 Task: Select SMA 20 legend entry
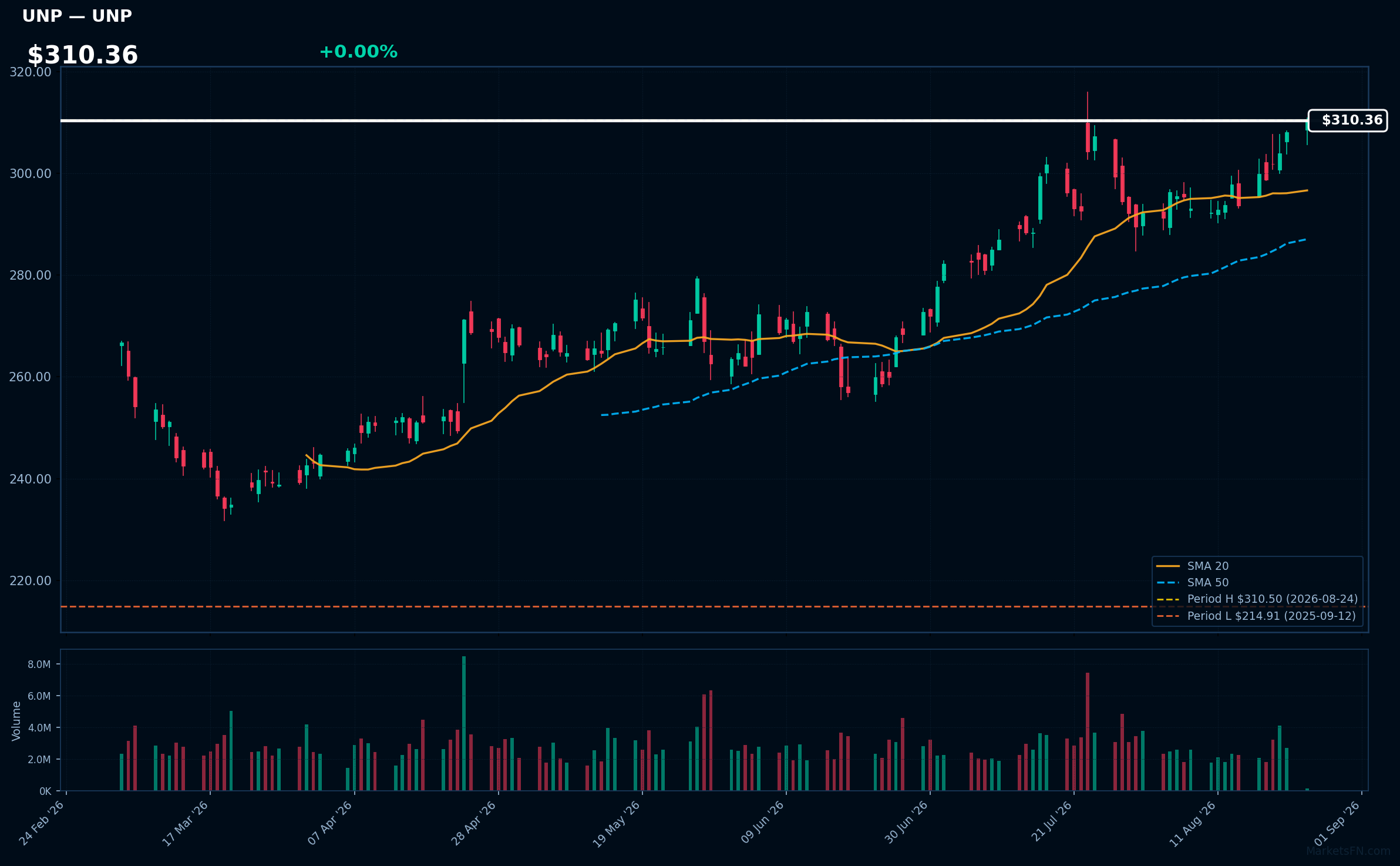[1192, 566]
